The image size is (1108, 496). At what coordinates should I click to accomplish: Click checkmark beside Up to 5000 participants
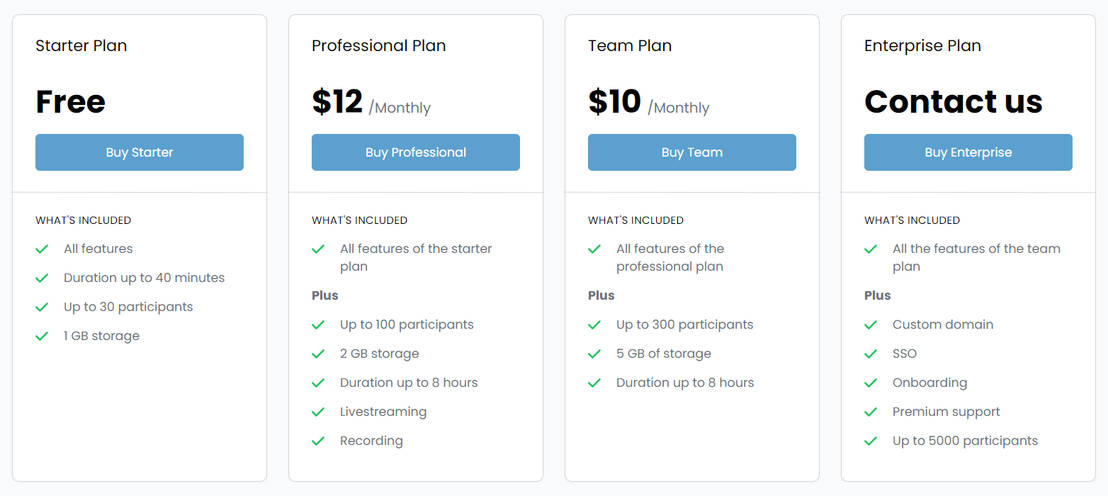870,441
